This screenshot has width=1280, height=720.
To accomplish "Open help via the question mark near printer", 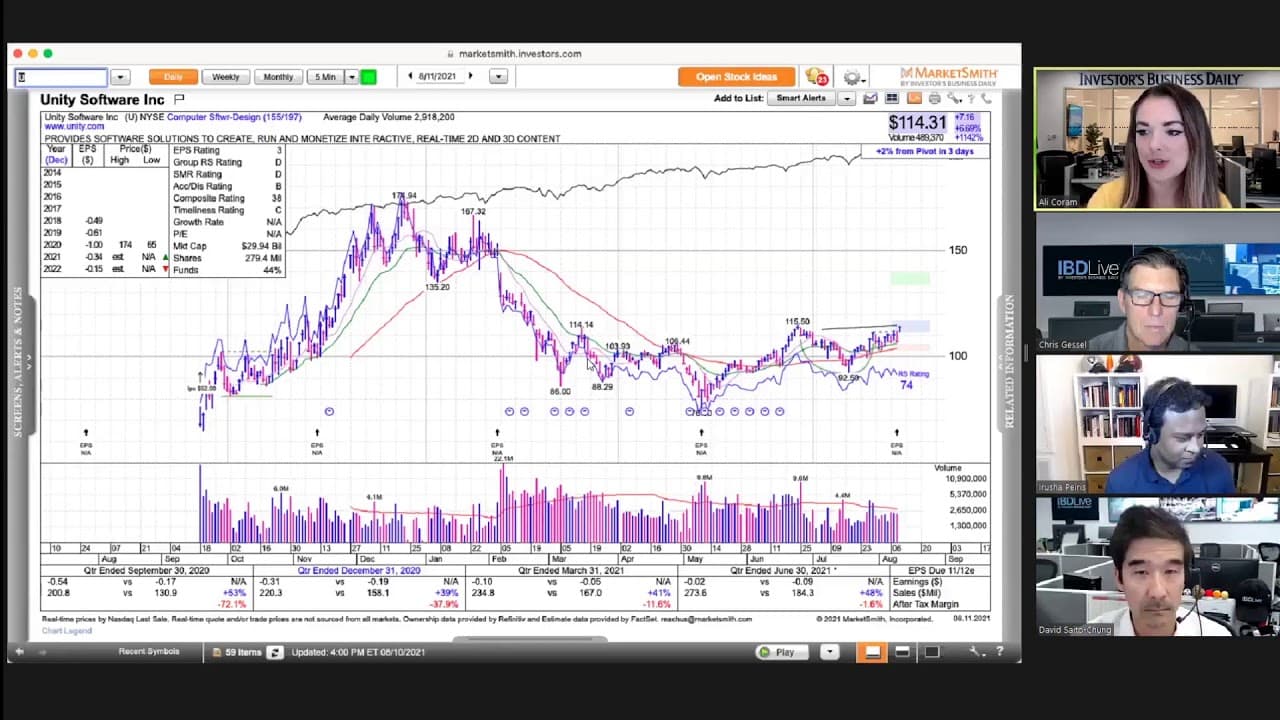I will tap(970, 98).
